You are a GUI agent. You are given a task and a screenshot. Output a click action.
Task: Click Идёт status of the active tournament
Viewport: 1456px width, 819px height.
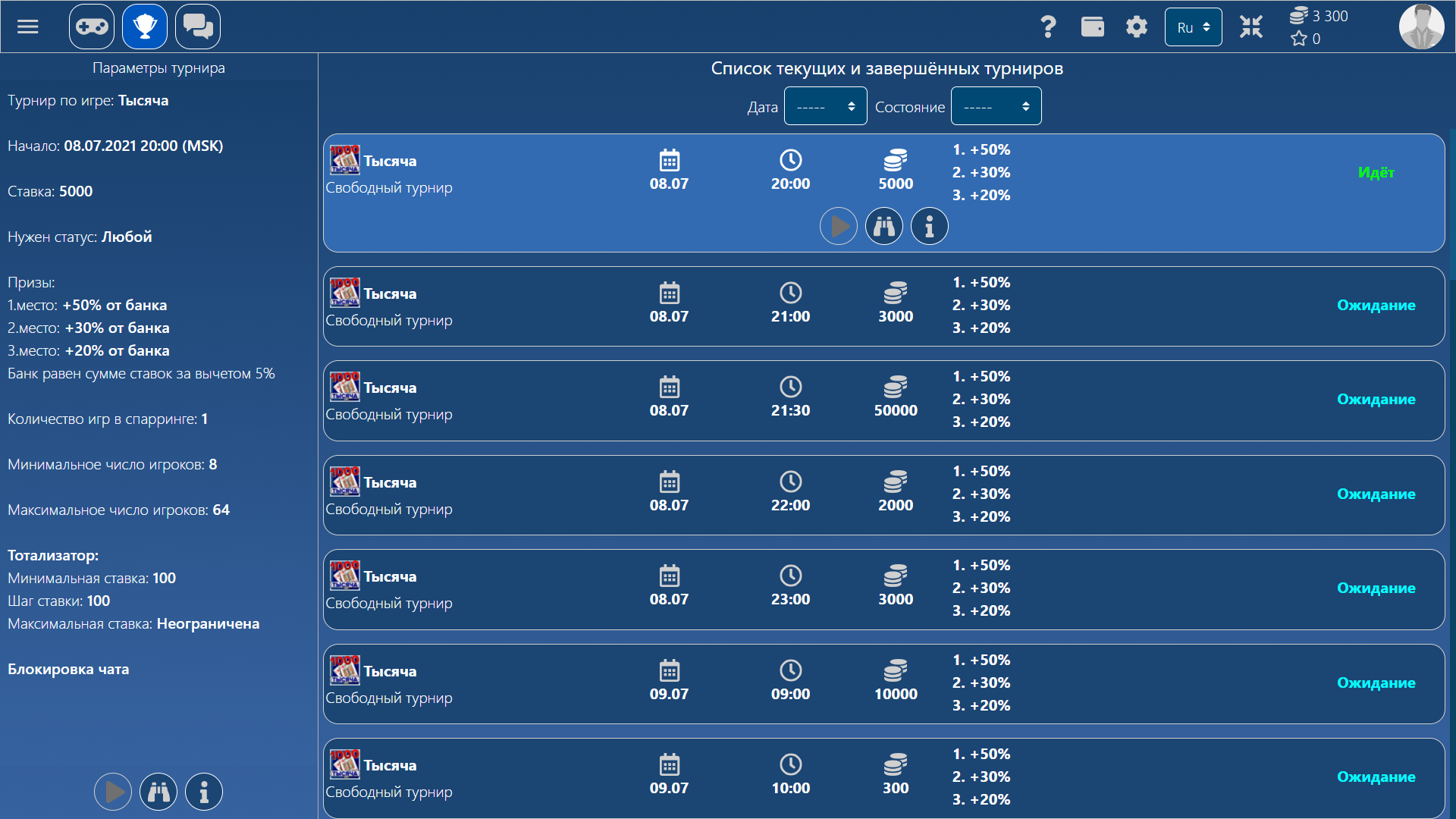click(1376, 172)
